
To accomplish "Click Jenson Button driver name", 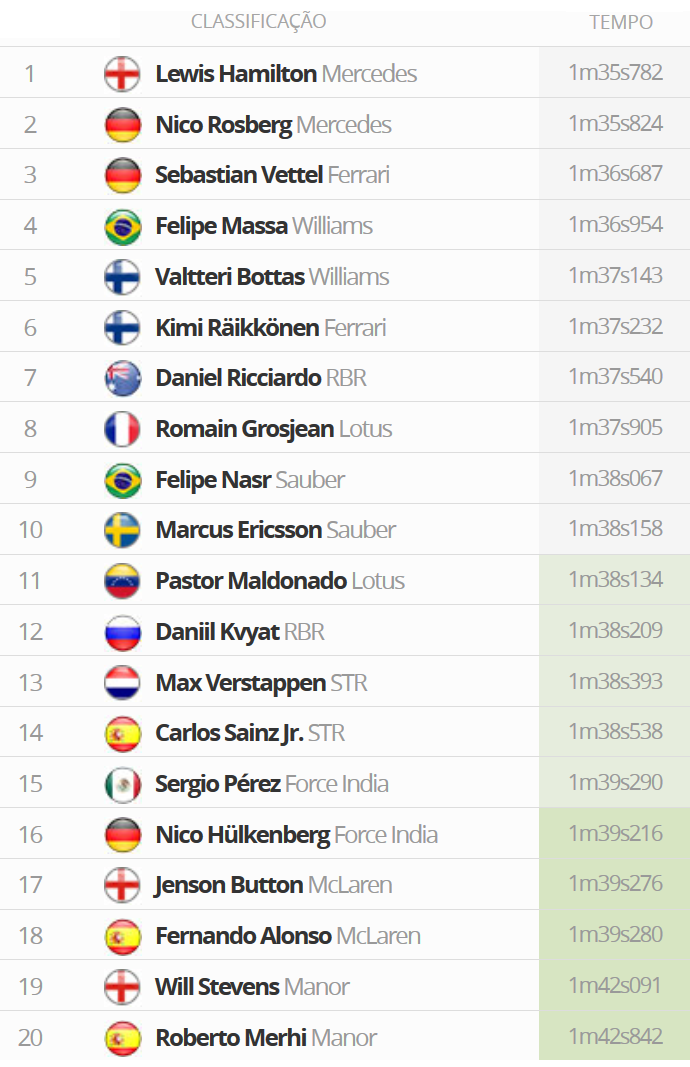I will 229,885.
